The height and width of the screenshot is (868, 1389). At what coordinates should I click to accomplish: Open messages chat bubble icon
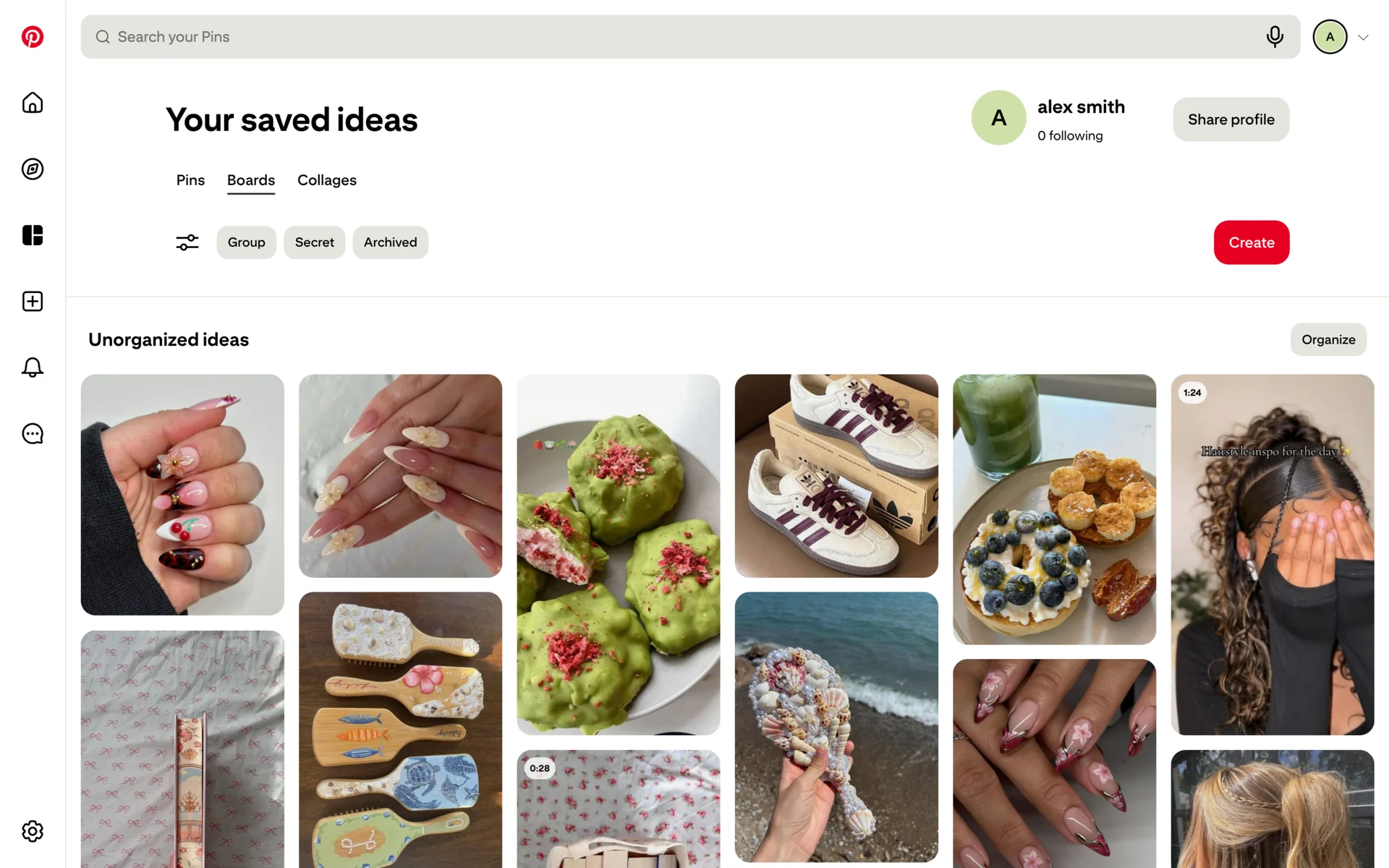click(33, 434)
